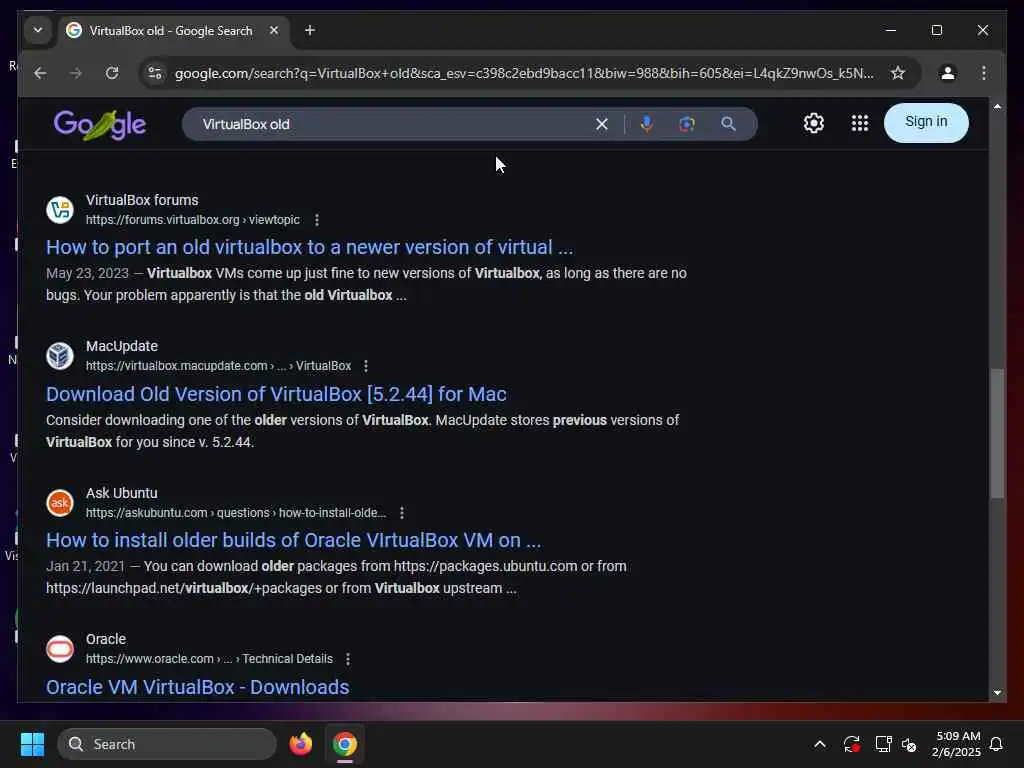
Task: Click the askubuntu.com URL text
Action: (236, 513)
